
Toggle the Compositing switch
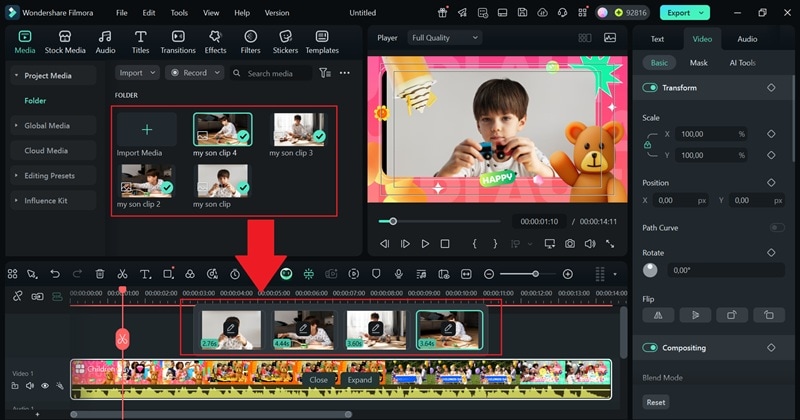[x=650, y=348]
